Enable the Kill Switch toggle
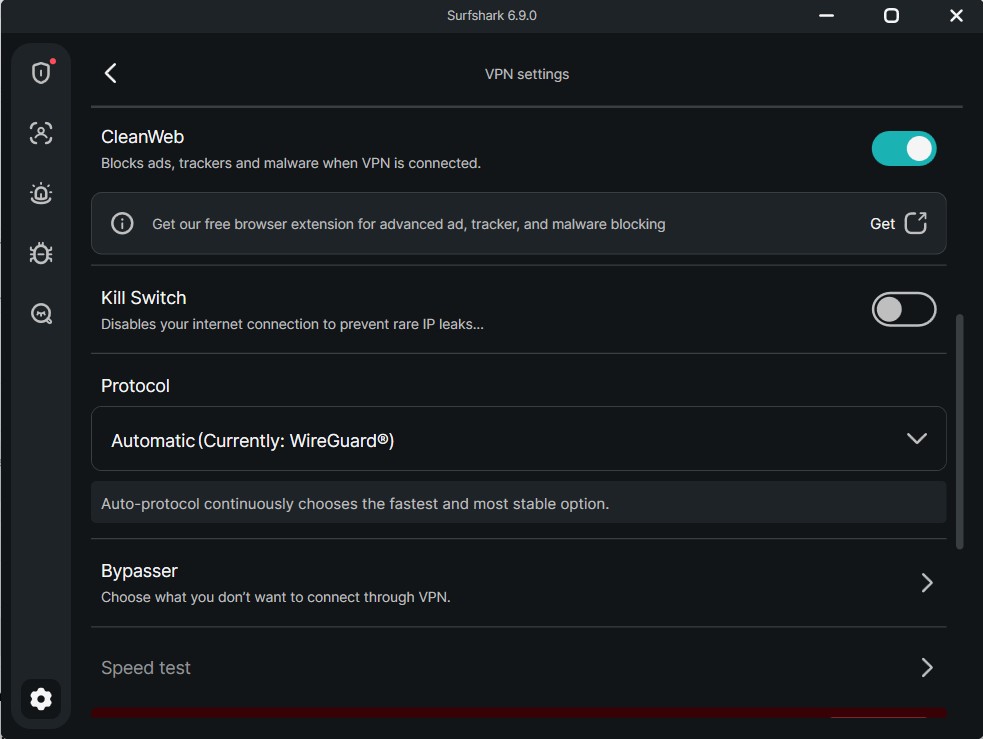Screen dimensions: 983x739 [x=903, y=310]
